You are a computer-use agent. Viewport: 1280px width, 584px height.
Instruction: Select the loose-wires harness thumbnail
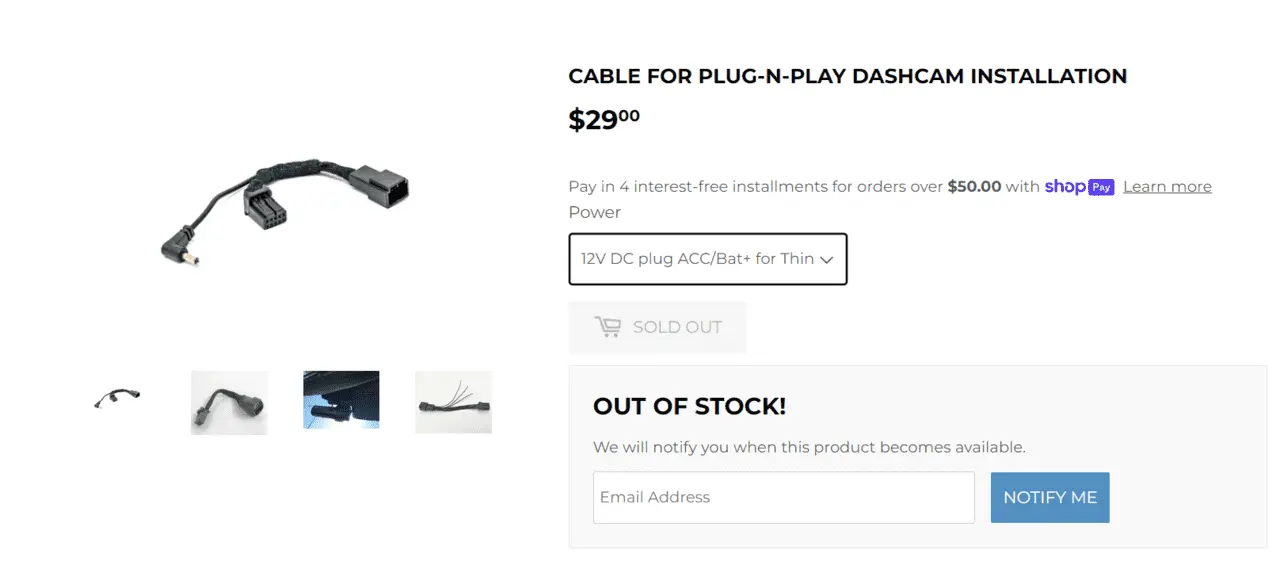click(453, 402)
